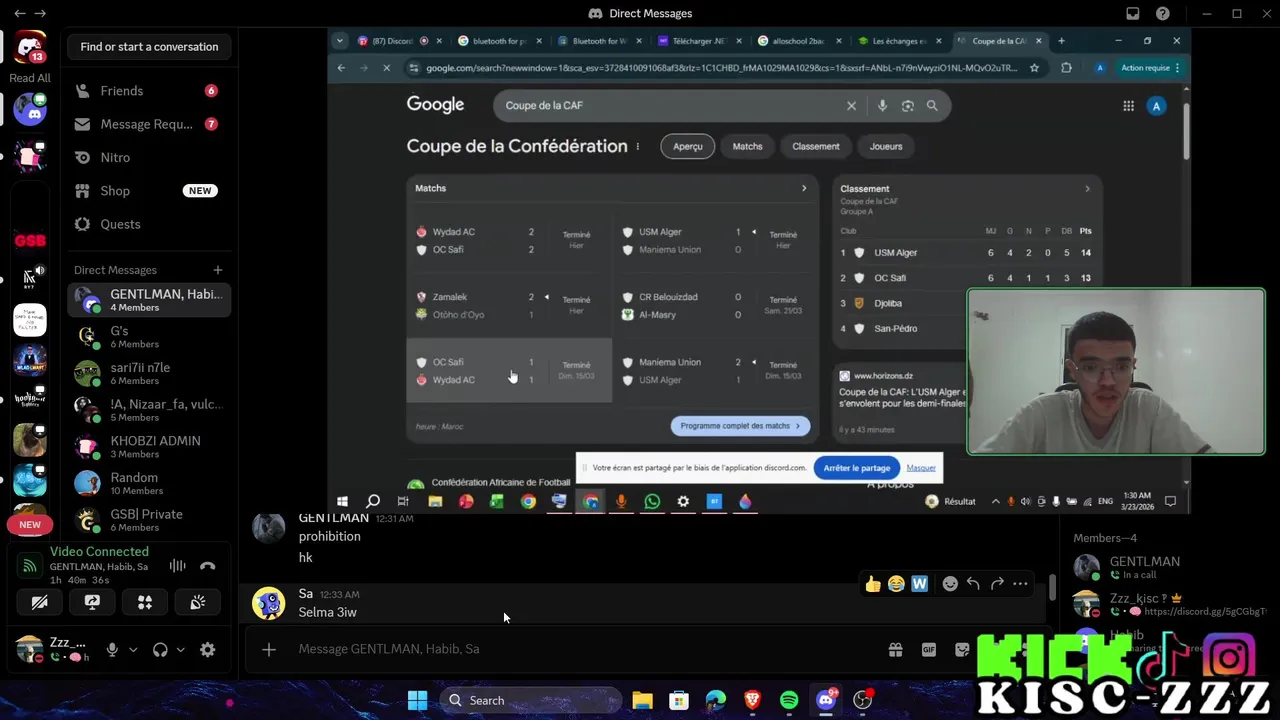
Task: Open attachment plus menu in message bar
Action: pos(269,650)
